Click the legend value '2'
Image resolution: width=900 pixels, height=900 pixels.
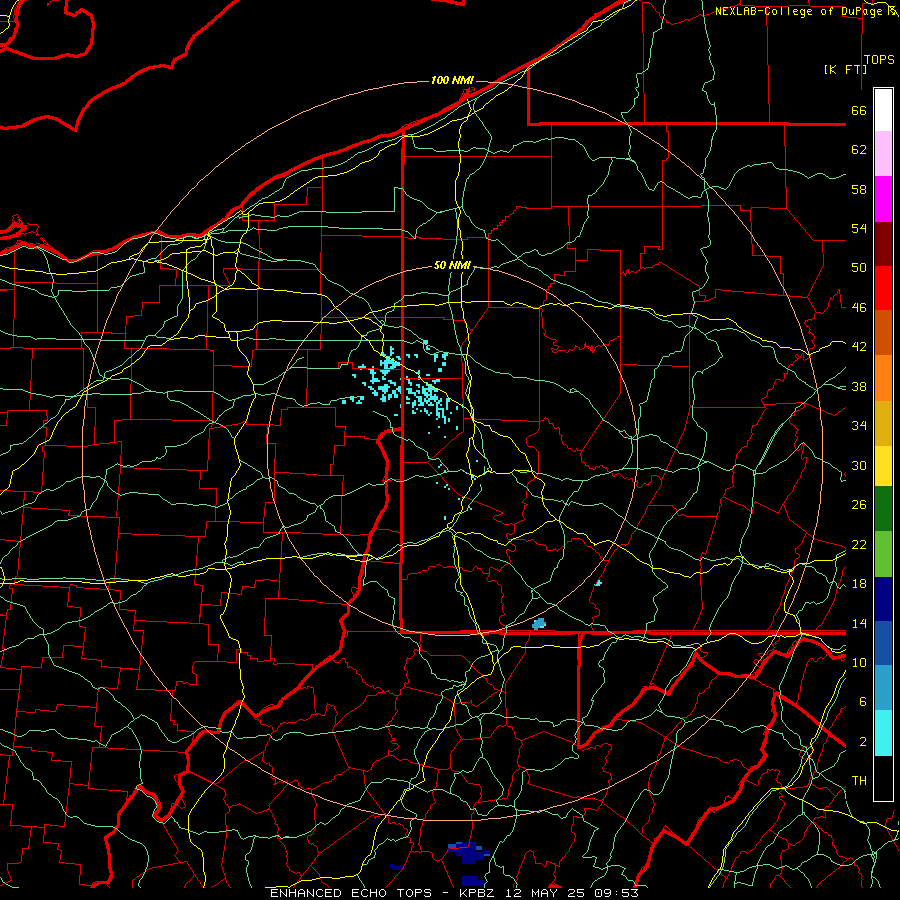pyautogui.click(x=863, y=742)
